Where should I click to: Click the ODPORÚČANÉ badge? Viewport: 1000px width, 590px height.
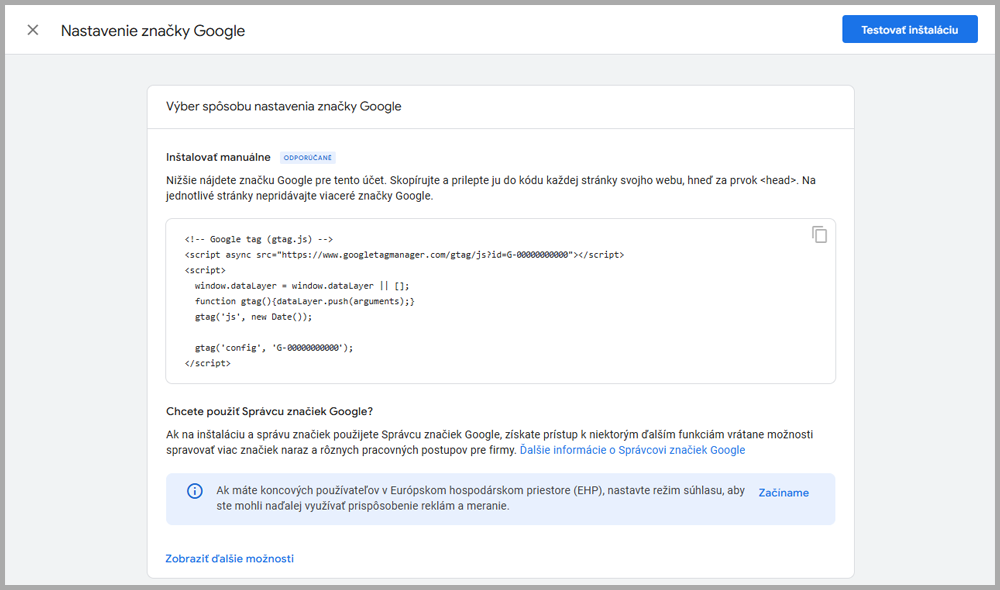308,158
